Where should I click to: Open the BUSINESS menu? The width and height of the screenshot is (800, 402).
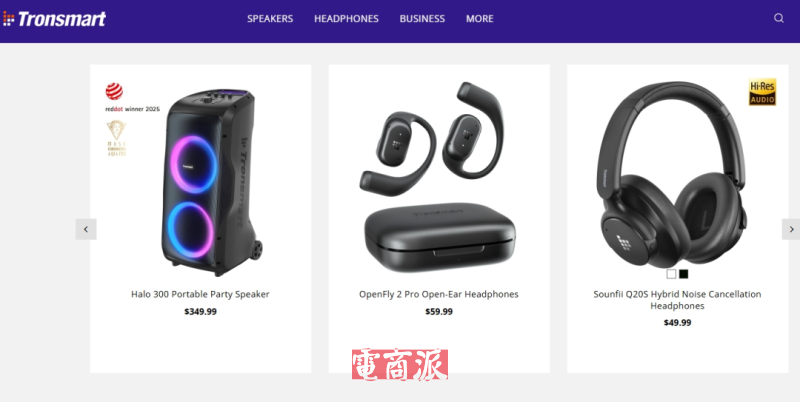tap(422, 19)
